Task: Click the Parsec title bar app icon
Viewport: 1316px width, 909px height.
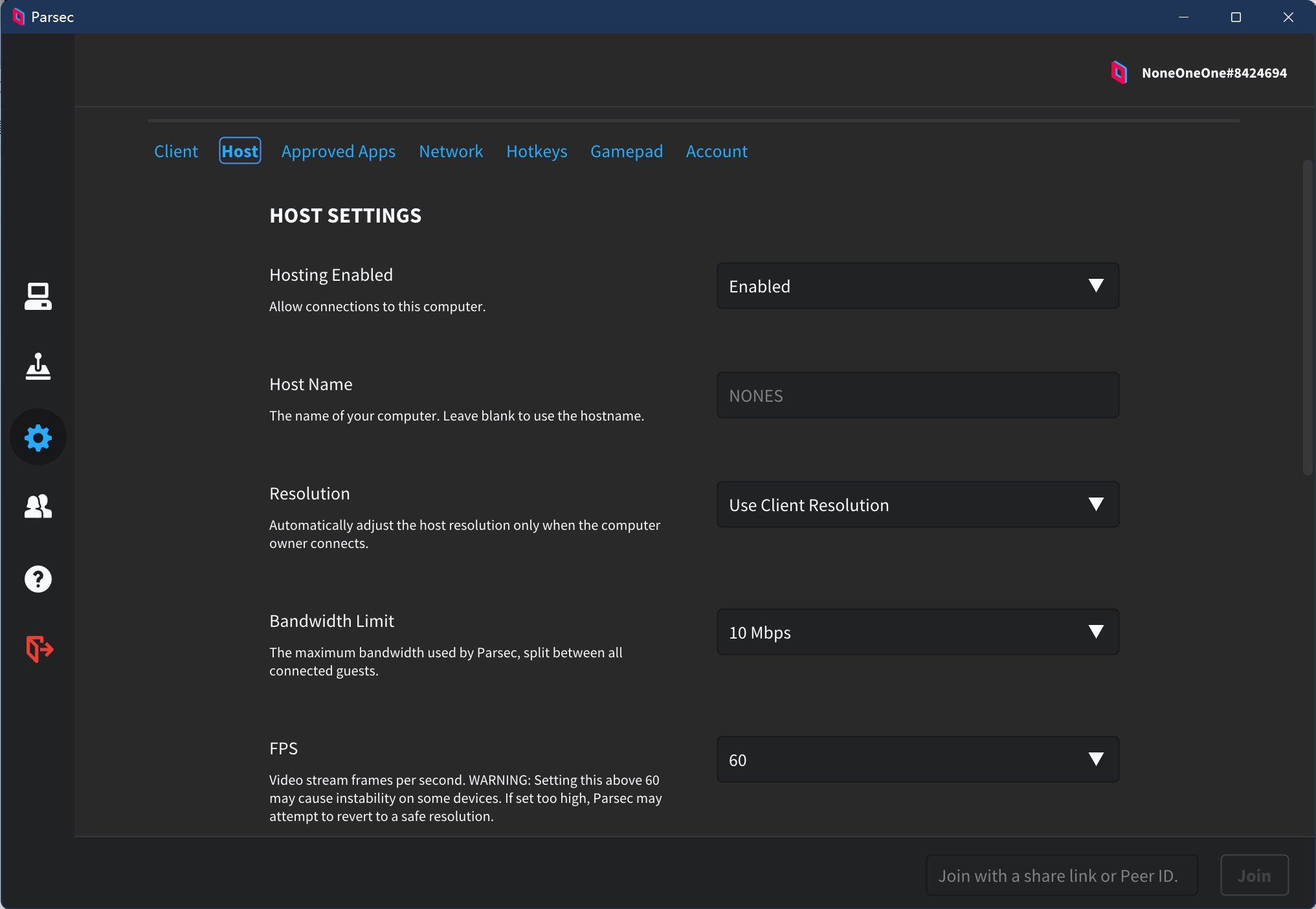Action: click(x=18, y=17)
